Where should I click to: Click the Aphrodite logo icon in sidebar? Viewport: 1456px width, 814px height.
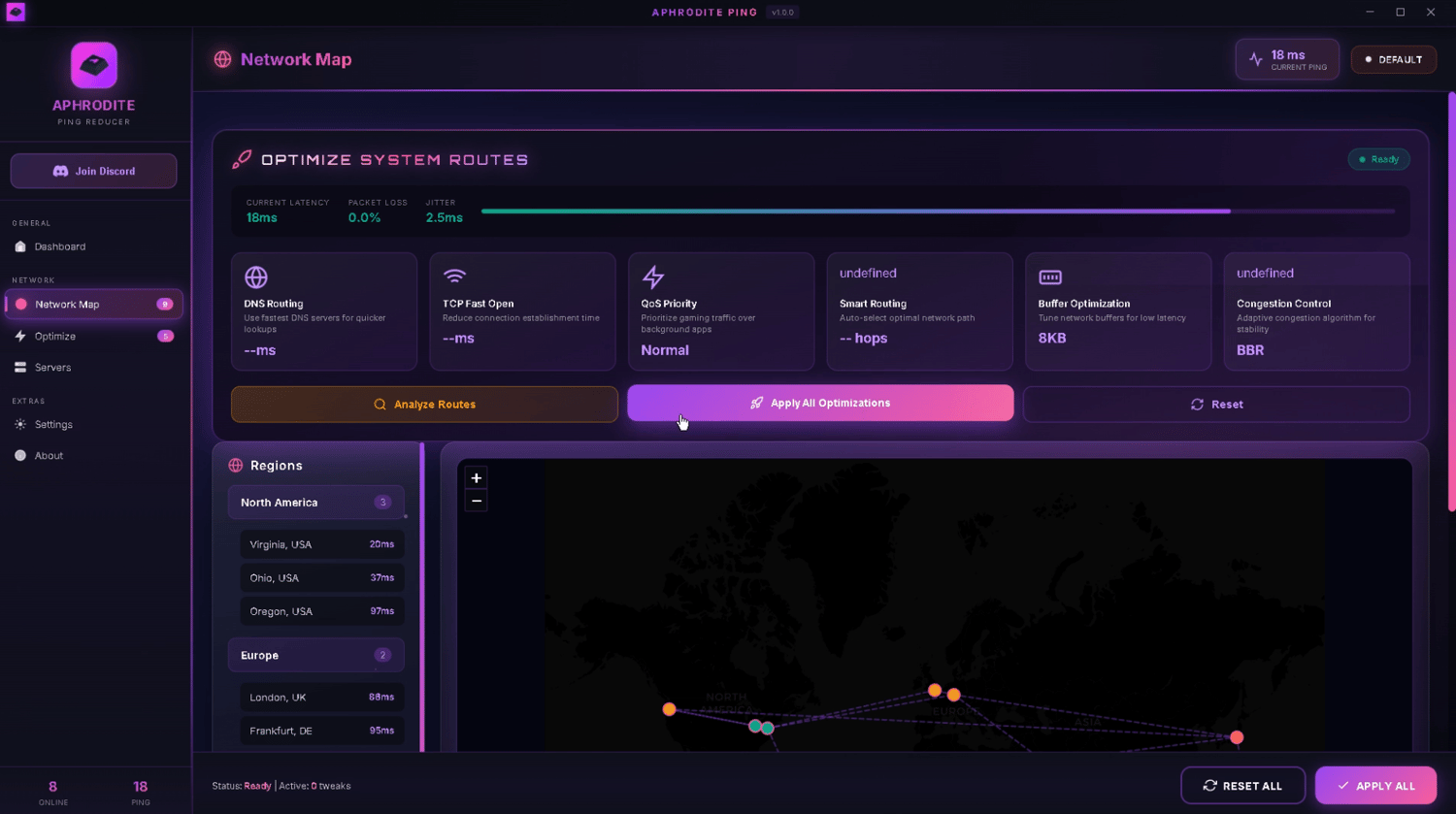point(94,65)
